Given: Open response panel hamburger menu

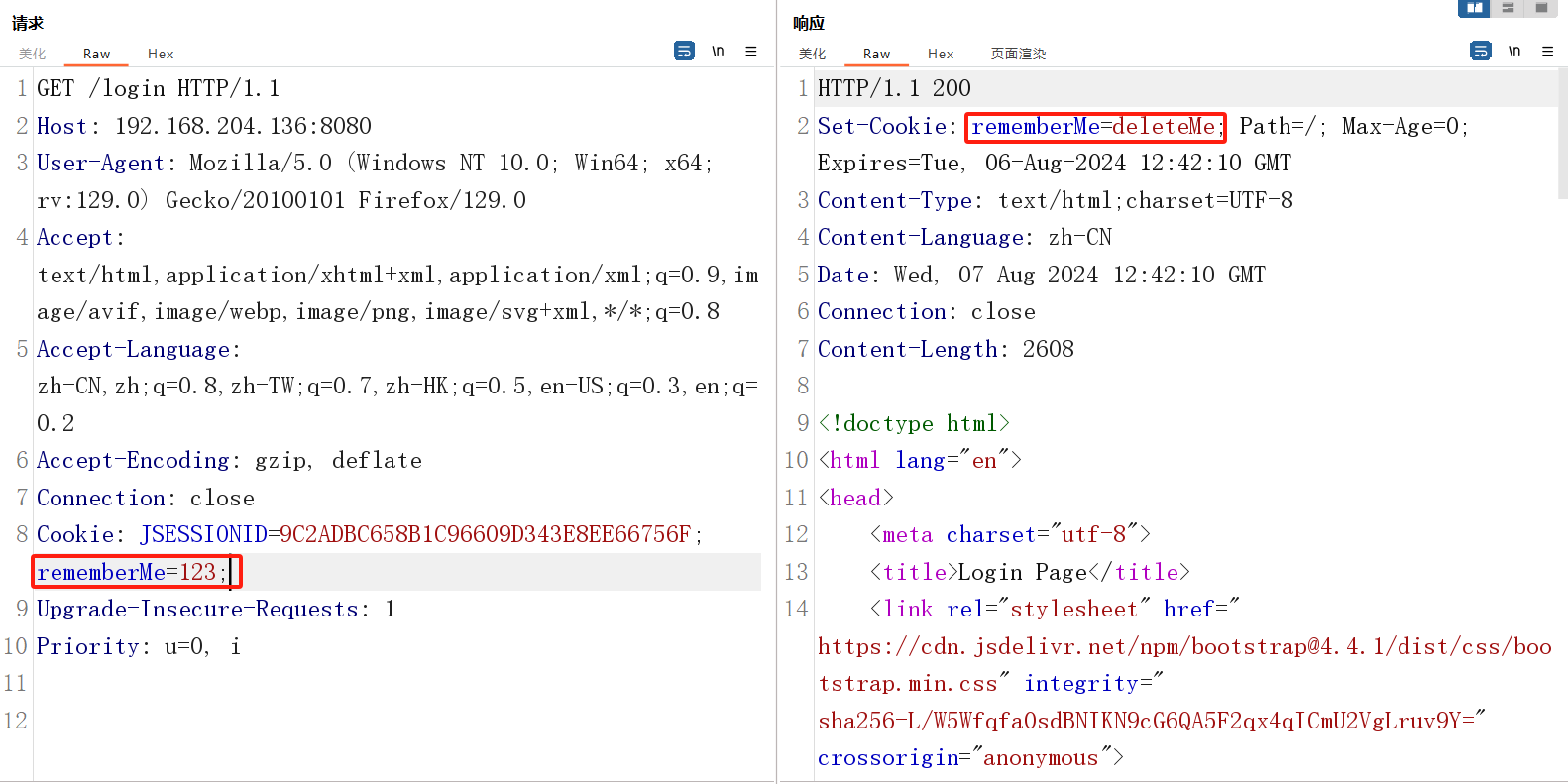Looking at the screenshot, I should (x=1547, y=51).
